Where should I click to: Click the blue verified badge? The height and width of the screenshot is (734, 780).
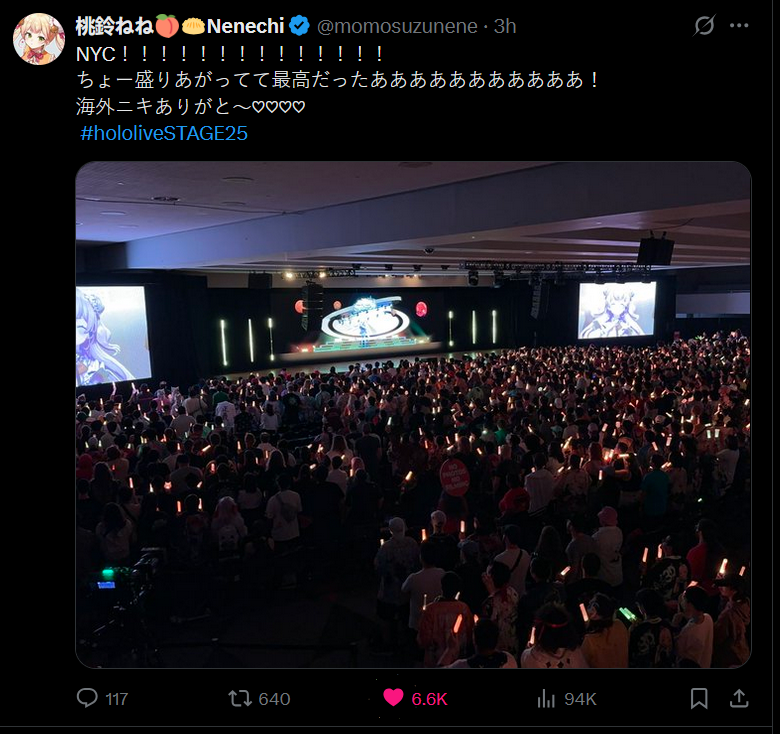tap(300, 26)
